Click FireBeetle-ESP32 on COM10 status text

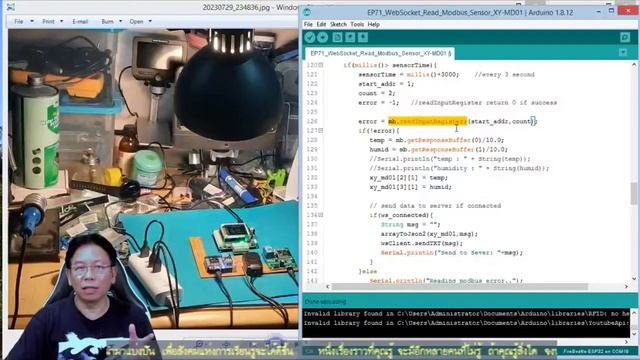coord(596,351)
